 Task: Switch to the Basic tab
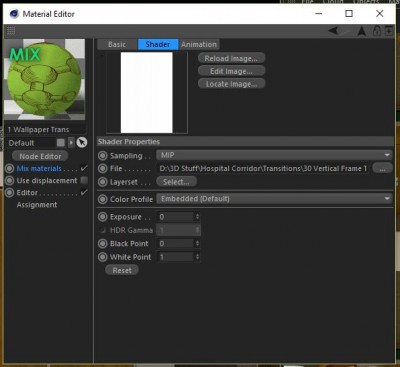117,44
